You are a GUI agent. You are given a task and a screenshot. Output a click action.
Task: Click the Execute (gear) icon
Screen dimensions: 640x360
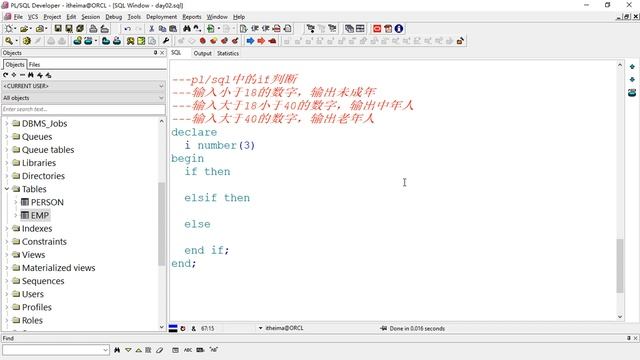click(x=27, y=41)
